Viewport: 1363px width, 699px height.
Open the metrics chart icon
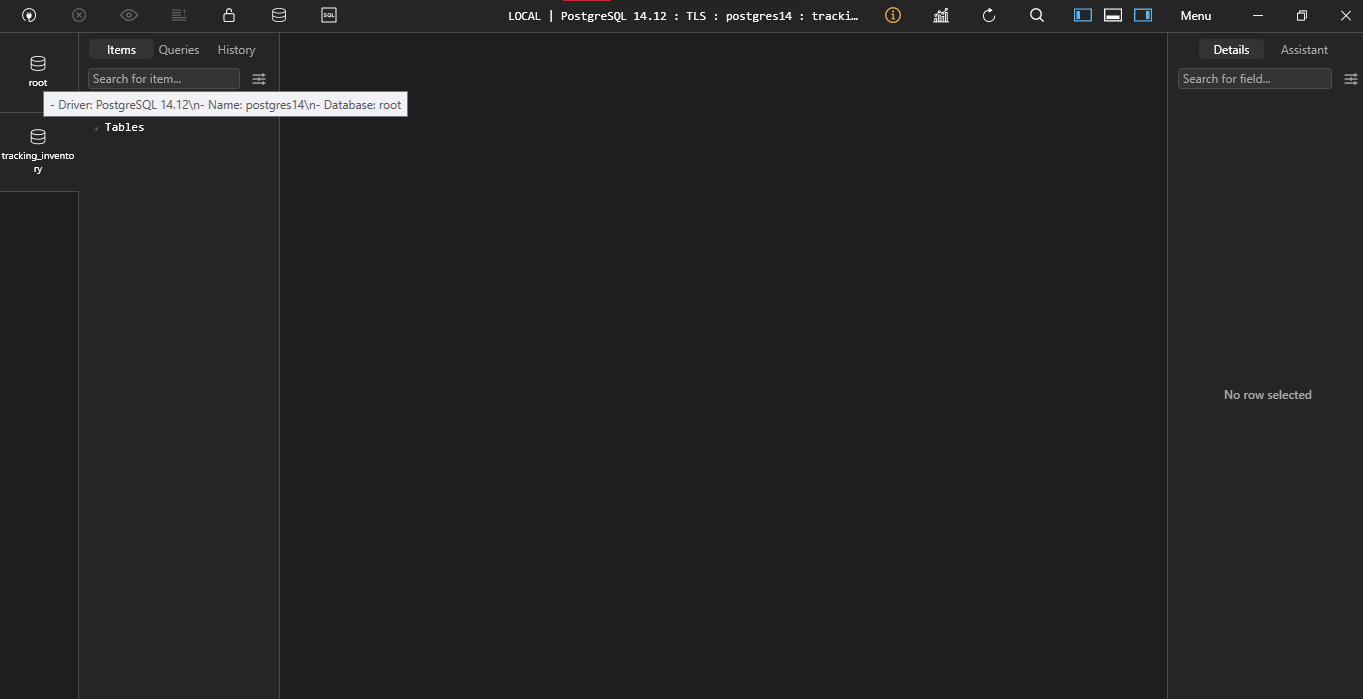[x=941, y=15]
